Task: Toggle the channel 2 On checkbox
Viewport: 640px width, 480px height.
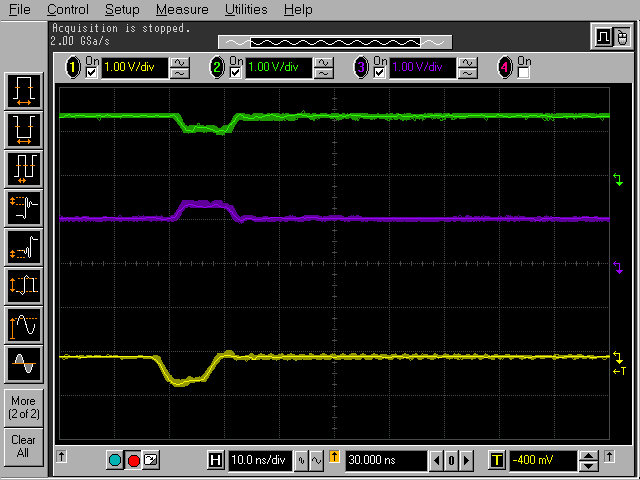Action: [x=236, y=73]
